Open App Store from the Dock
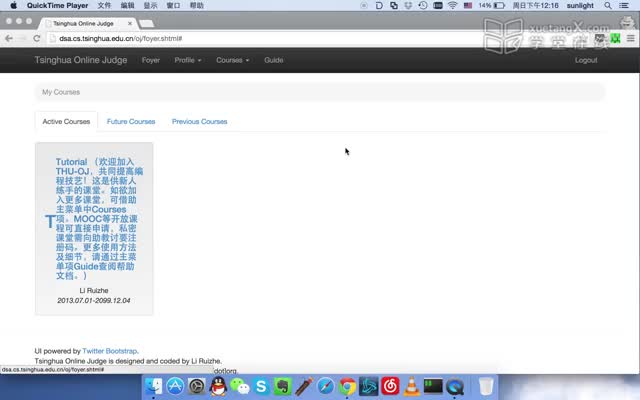640x400 pixels. tap(175, 386)
